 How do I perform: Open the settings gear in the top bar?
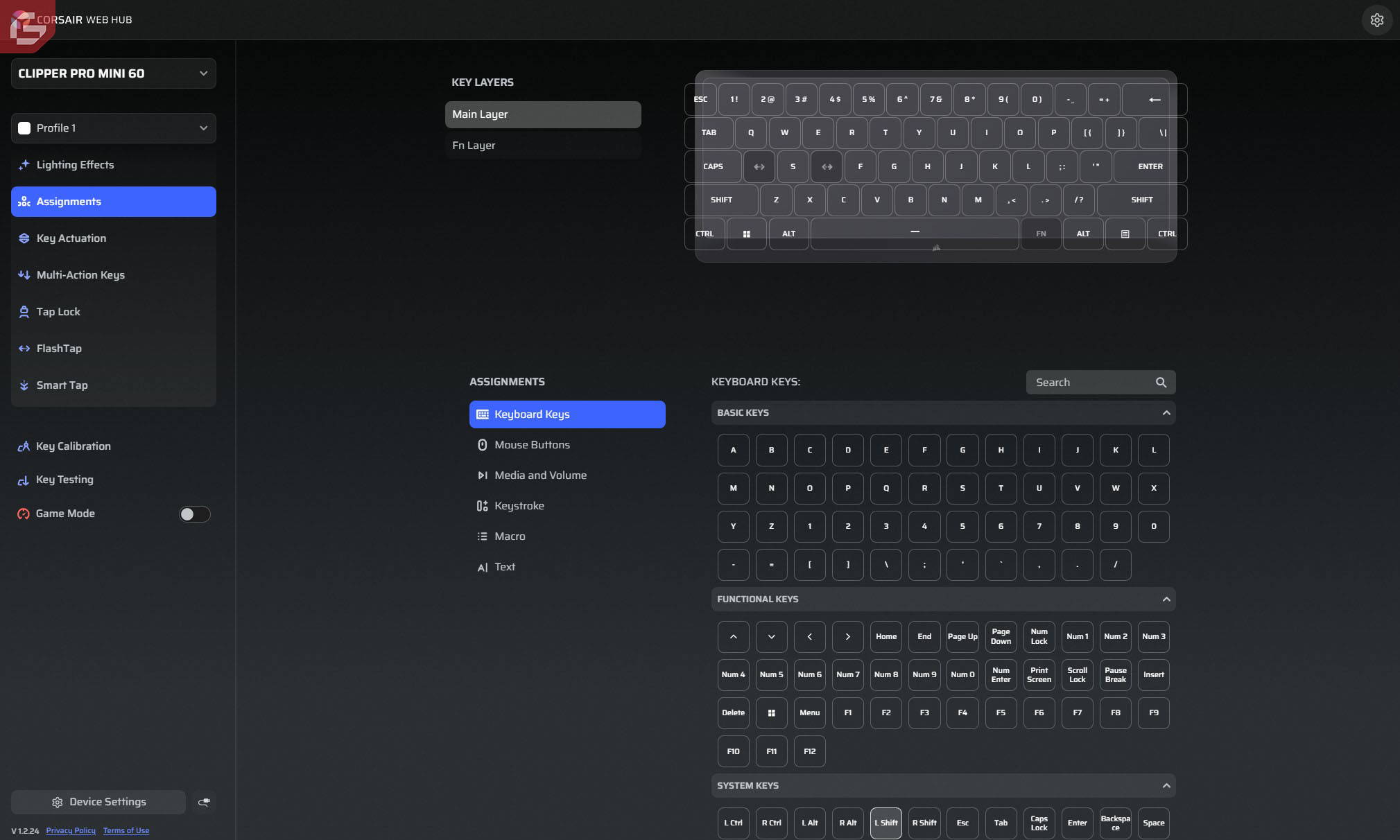1377,20
